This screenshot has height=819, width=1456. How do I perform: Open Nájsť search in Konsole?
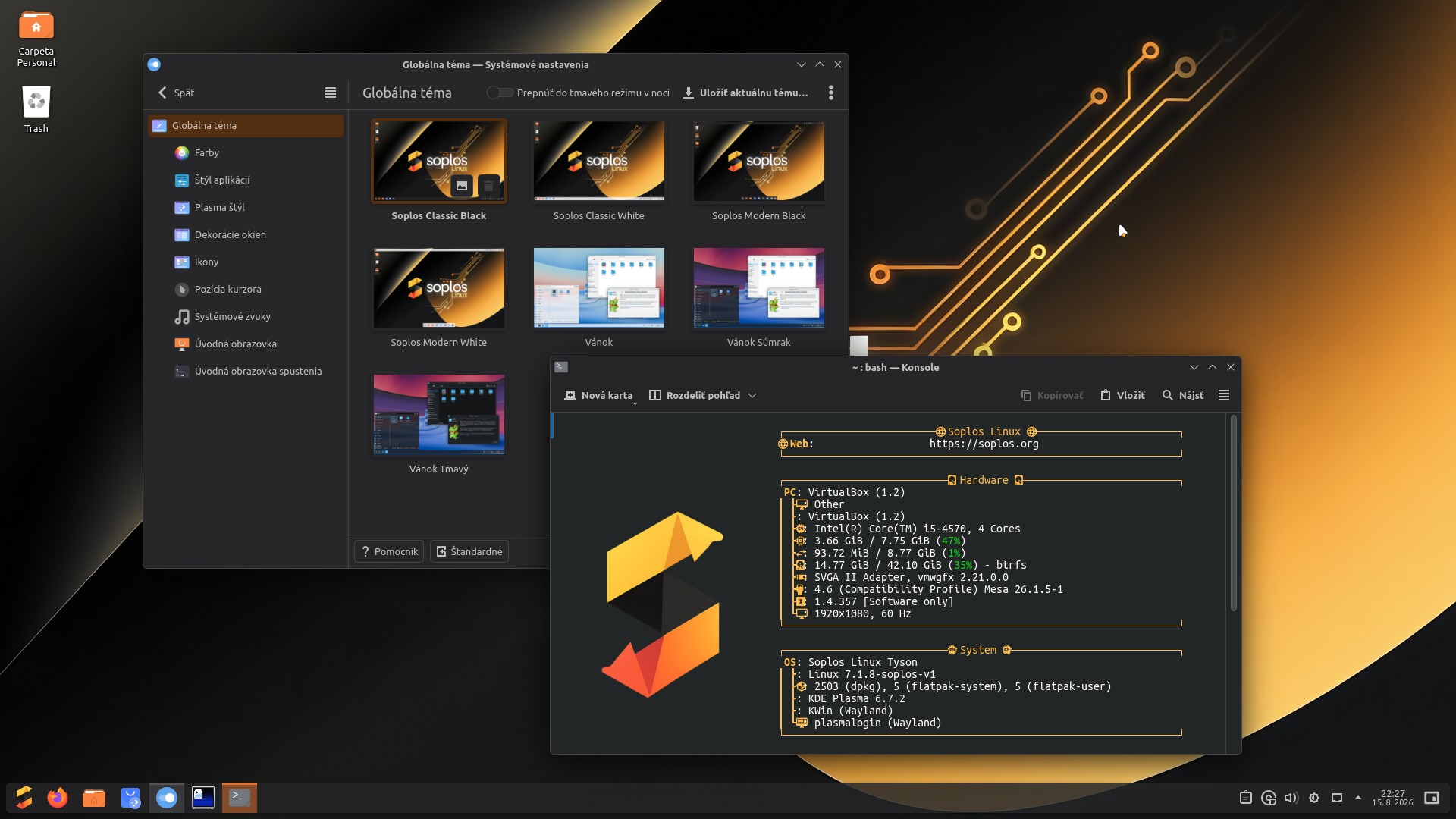(x=1183, y=395)
